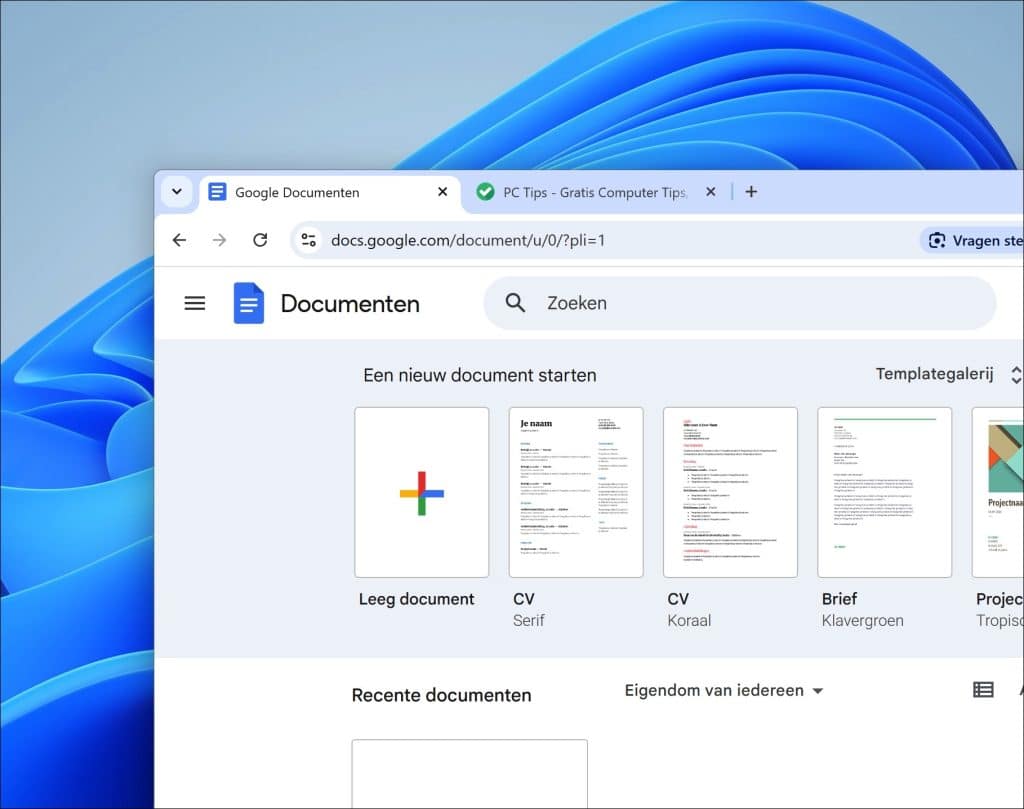Open the CV Koraal template

pos(730,492)
